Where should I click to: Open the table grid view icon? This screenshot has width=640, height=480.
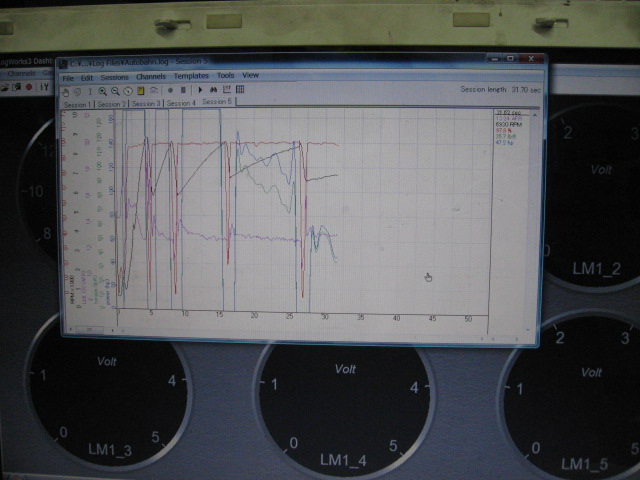240,89
